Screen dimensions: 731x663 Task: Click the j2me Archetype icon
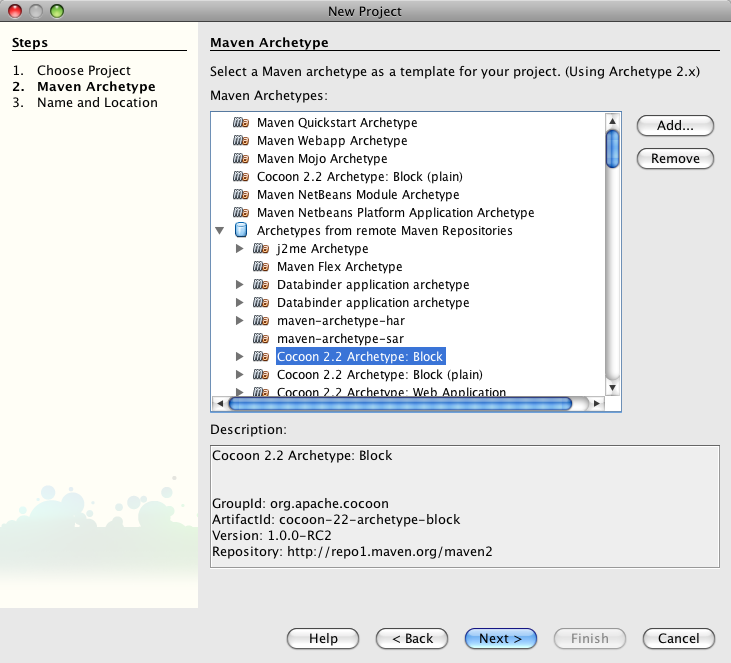260,249
